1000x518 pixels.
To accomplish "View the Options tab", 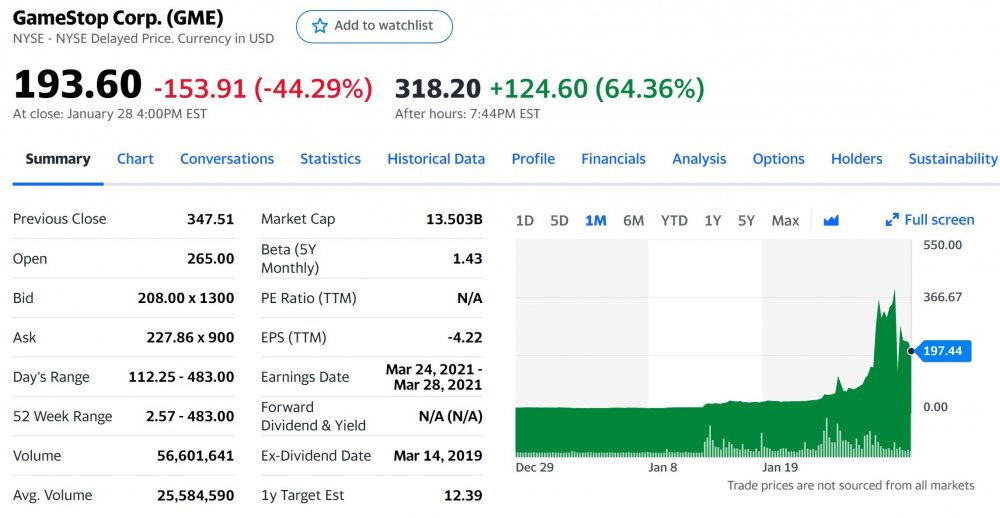I will tap(778, 159).
